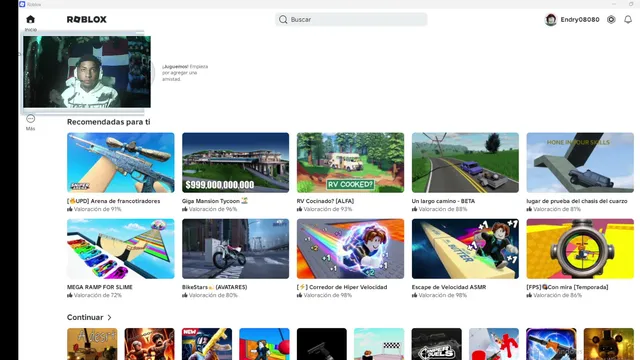
Task: Open the MEGA RAMP FOR SLIME thumbnail
Action: pos(120,249)
